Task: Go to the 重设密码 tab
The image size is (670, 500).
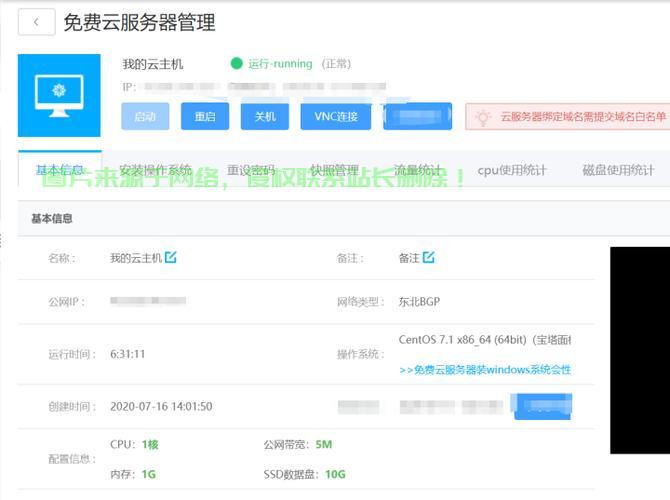Action: tap(251, 170)
